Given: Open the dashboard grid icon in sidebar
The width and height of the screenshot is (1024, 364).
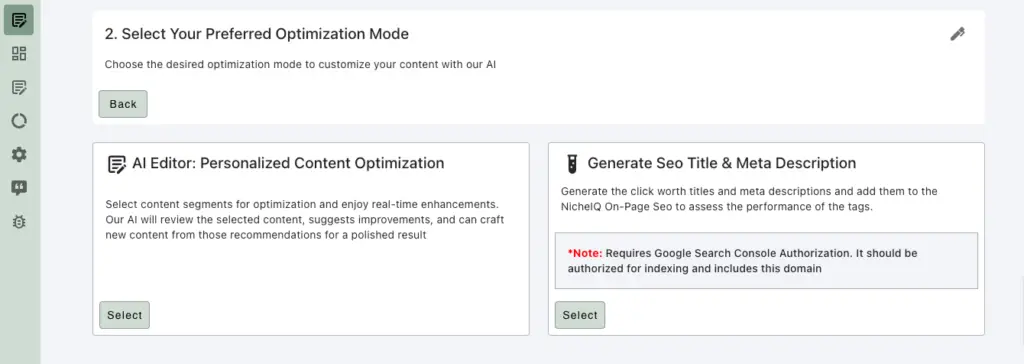Looking at the screenshot, I should point(19,54).
